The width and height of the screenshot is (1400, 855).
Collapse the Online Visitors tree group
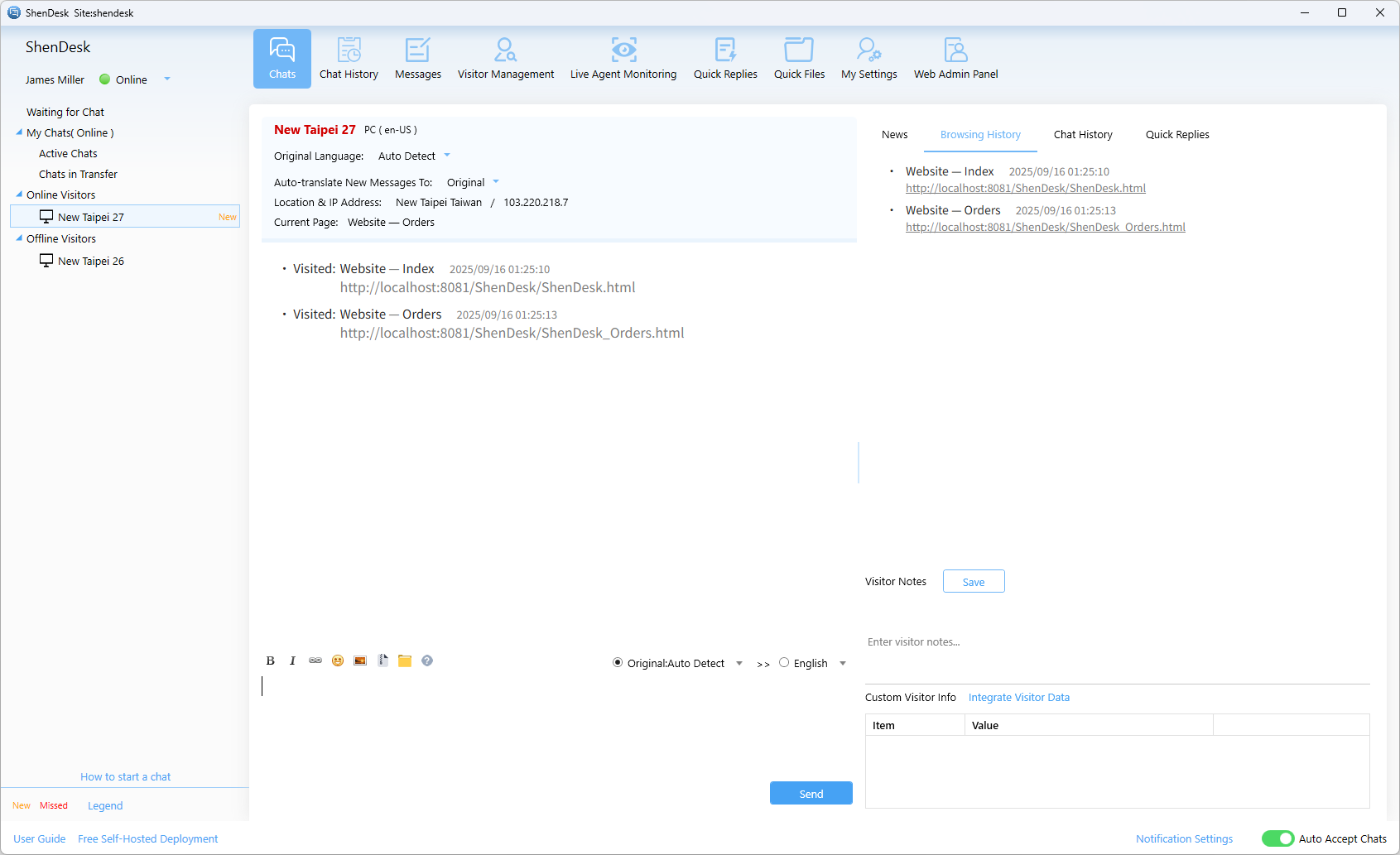click(19, 195)
